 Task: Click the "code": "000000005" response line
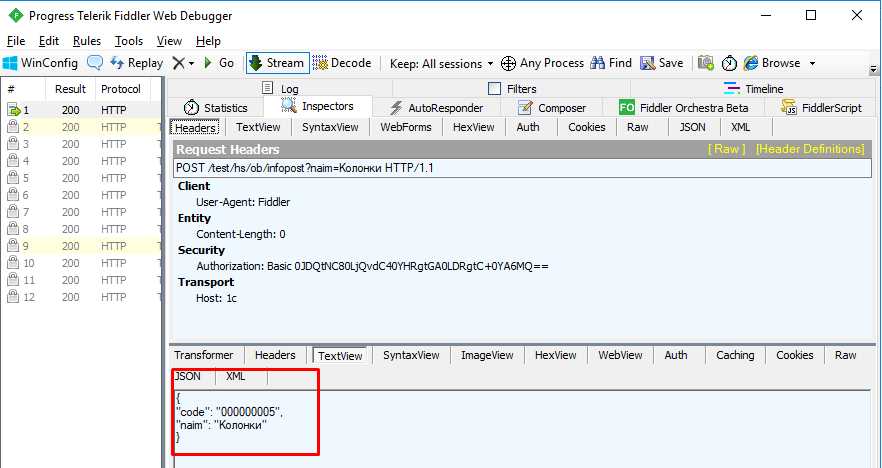click(x=230, y=412)
